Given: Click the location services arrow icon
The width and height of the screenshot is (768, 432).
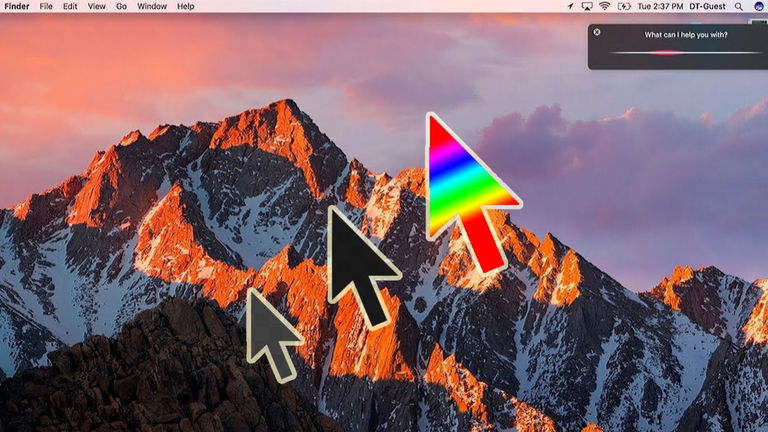Looking at the screenshot, I should [x=570, y=6].
